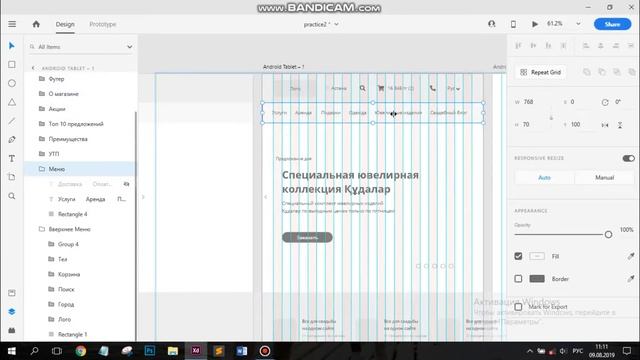
Task: Enable the Border checkbox
Action: 518,279
